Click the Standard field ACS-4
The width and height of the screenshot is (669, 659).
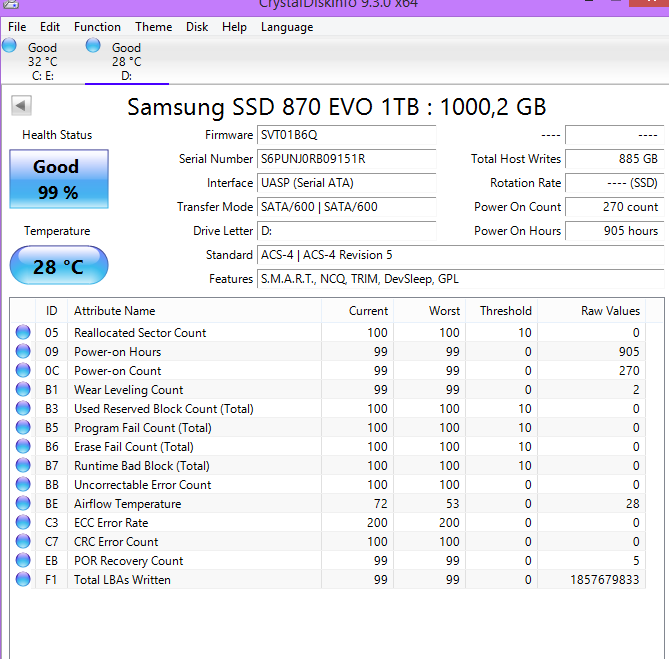pyautogui.click(x=461, y=255)
